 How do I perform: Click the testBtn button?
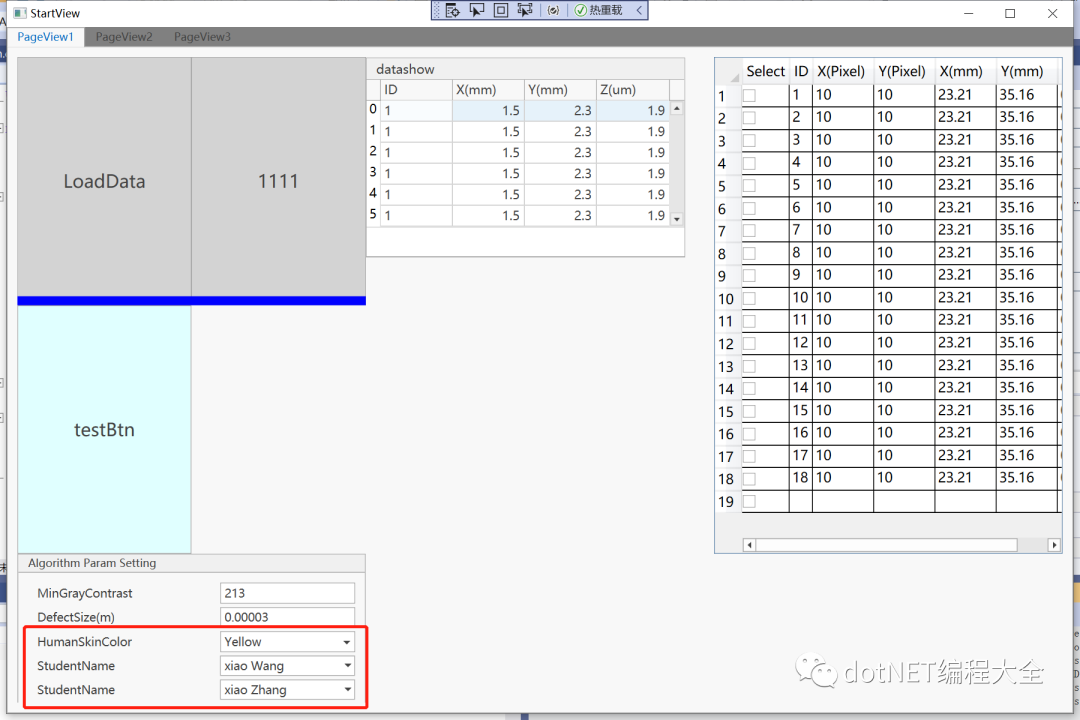click(x=103, y=430)
